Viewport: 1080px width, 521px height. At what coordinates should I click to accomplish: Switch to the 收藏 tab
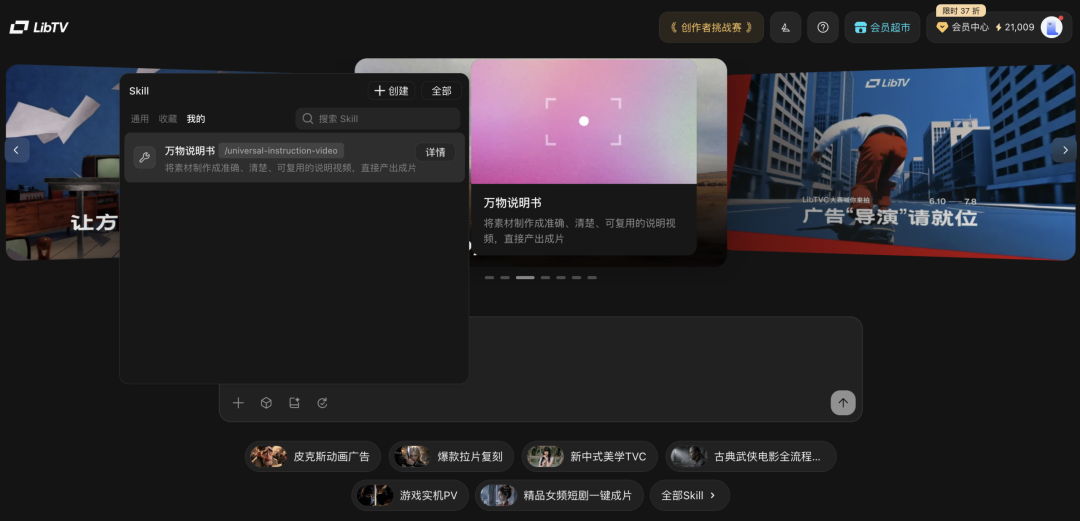pyautogui.click(x=168, y=119)
